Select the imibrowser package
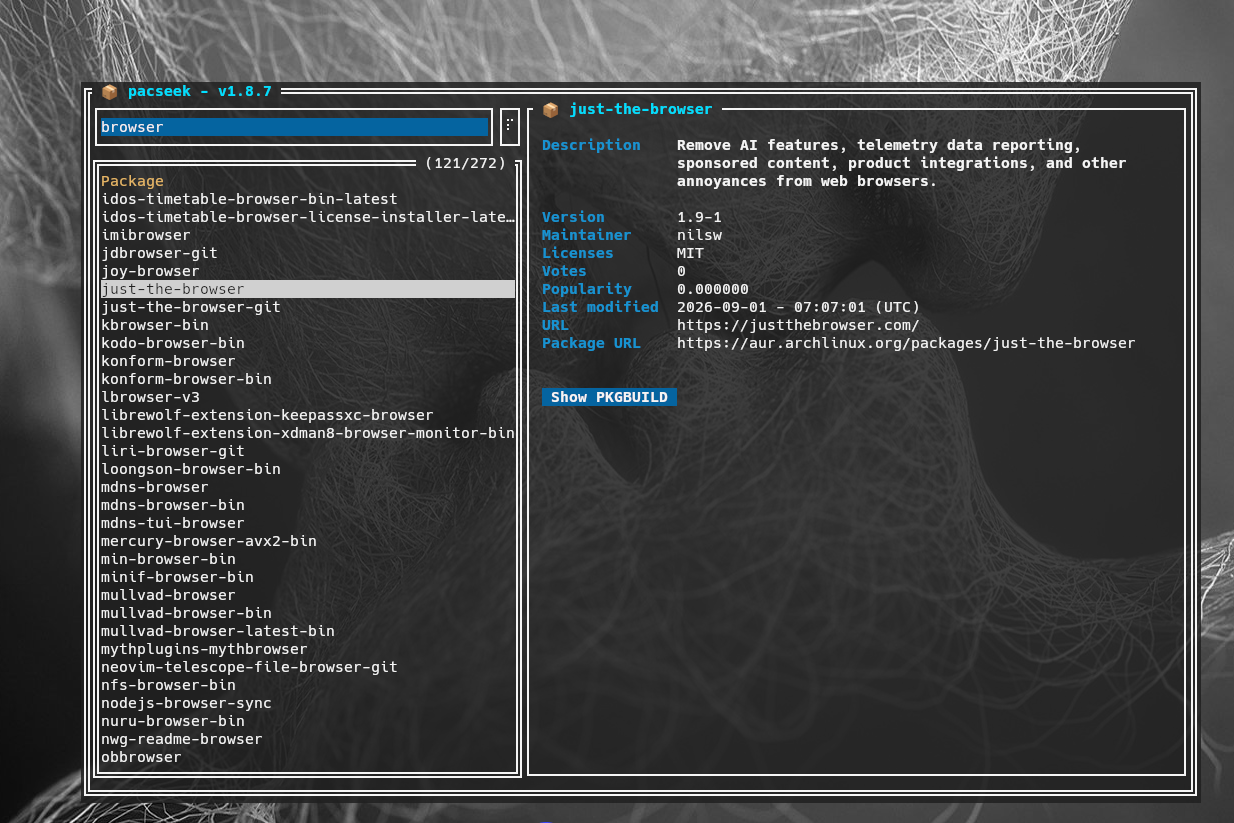Screen dimensions: 1234x823 [145, 235]
